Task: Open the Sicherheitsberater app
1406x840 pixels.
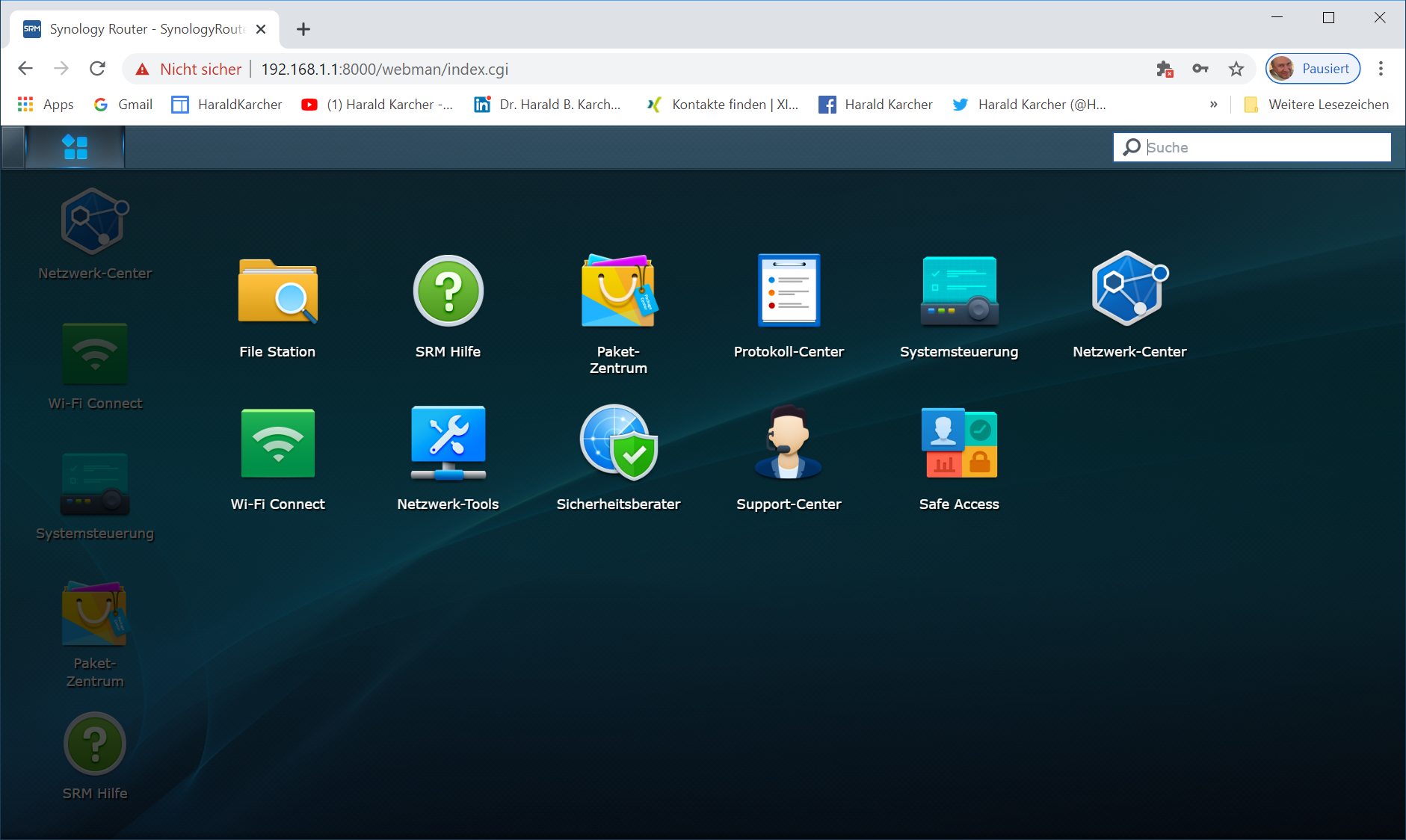Action: [x=618, y=444]
